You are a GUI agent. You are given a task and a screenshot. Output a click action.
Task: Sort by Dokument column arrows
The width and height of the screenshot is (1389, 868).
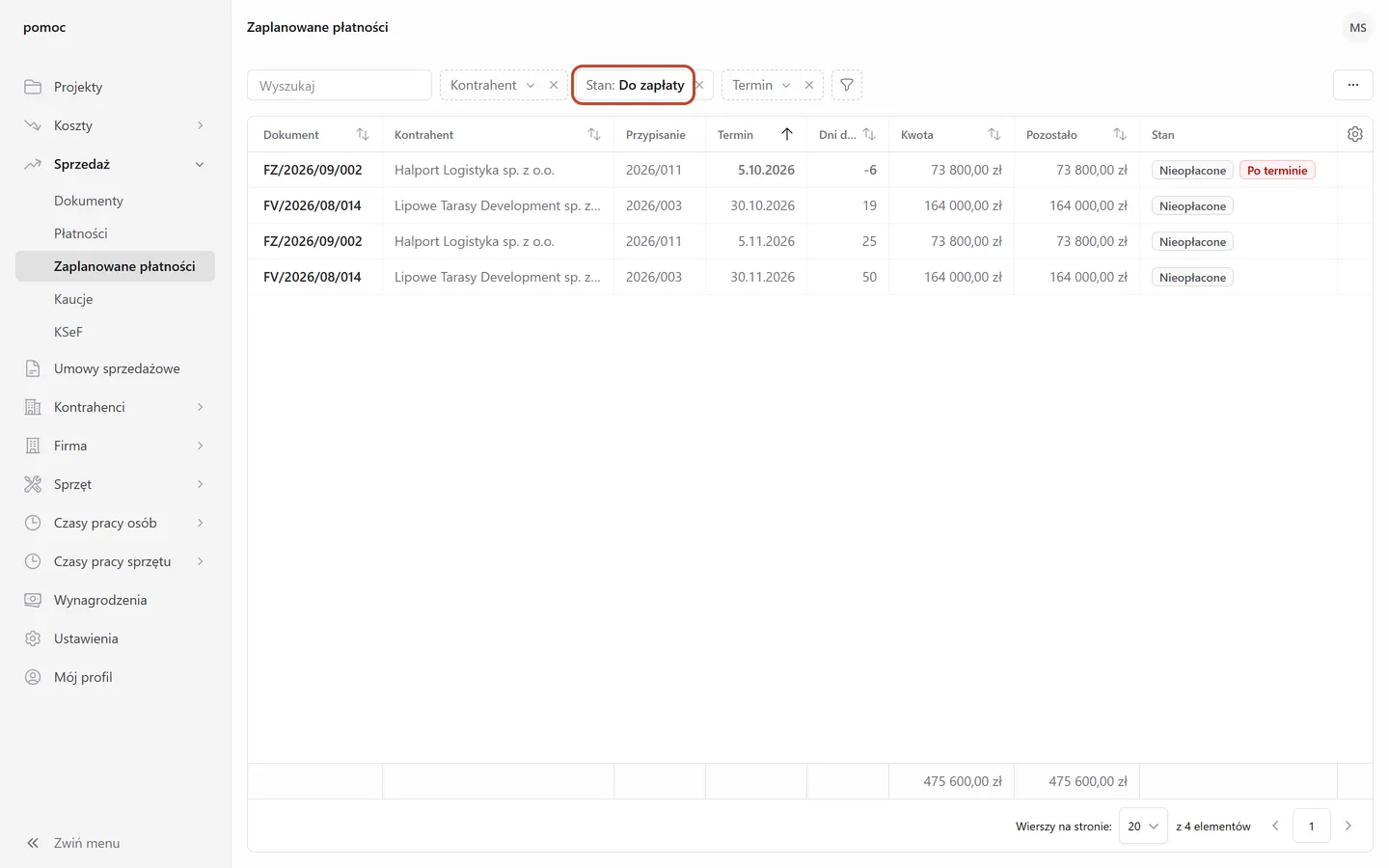(363, 134)
